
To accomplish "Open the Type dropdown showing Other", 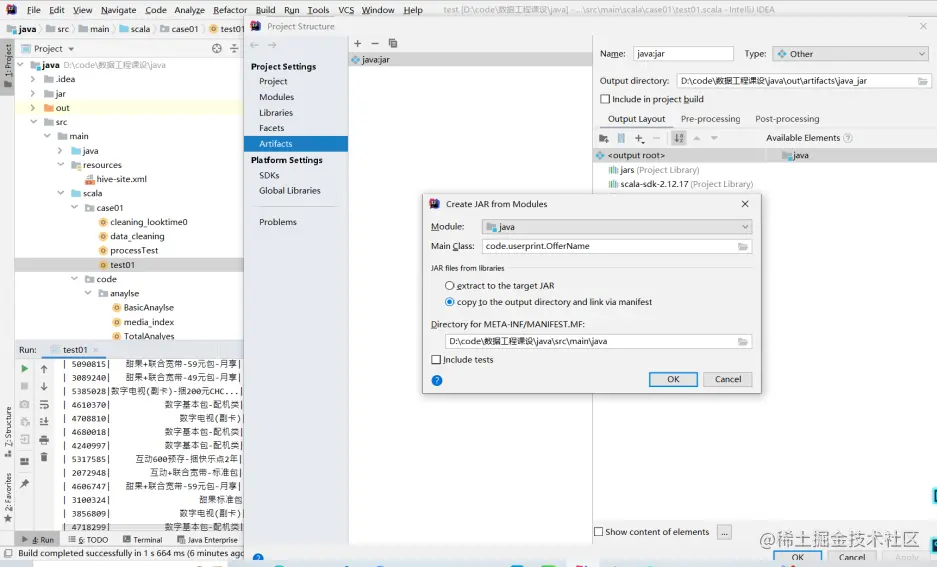I will [x=851, y=54].
